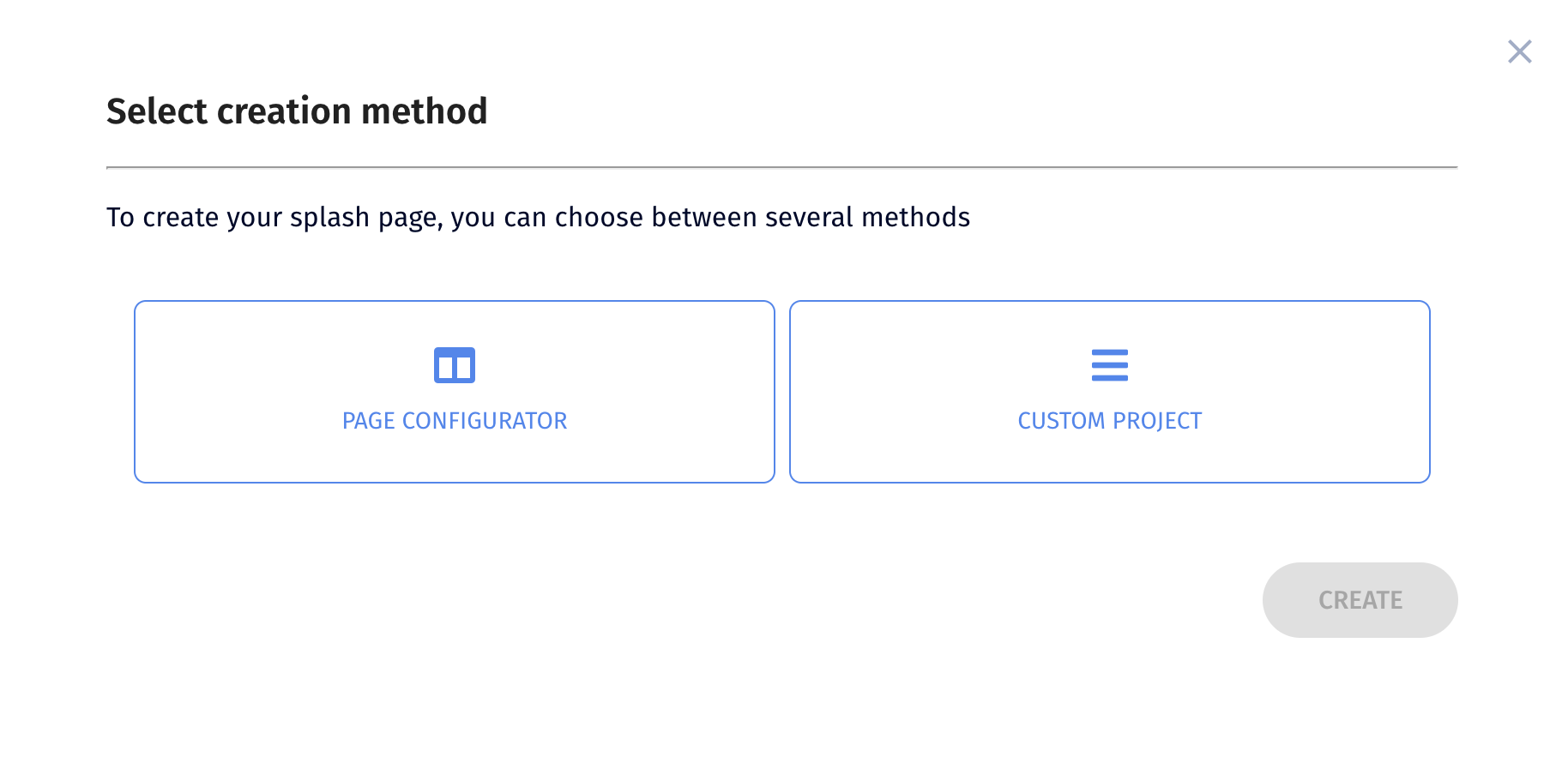Click the PAGE CONFIGURATOR text label
1568x763 pixels.
pyautogui.click(x=455, y=421)
